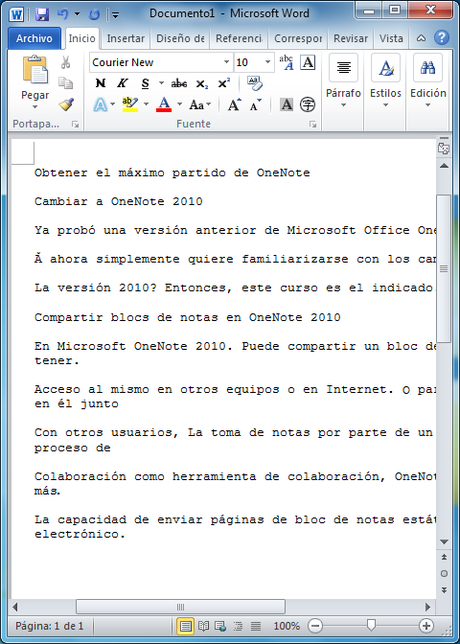Open the undo history dropdown arrow
The height and width of the screenshot is (644, 460).
77,15
